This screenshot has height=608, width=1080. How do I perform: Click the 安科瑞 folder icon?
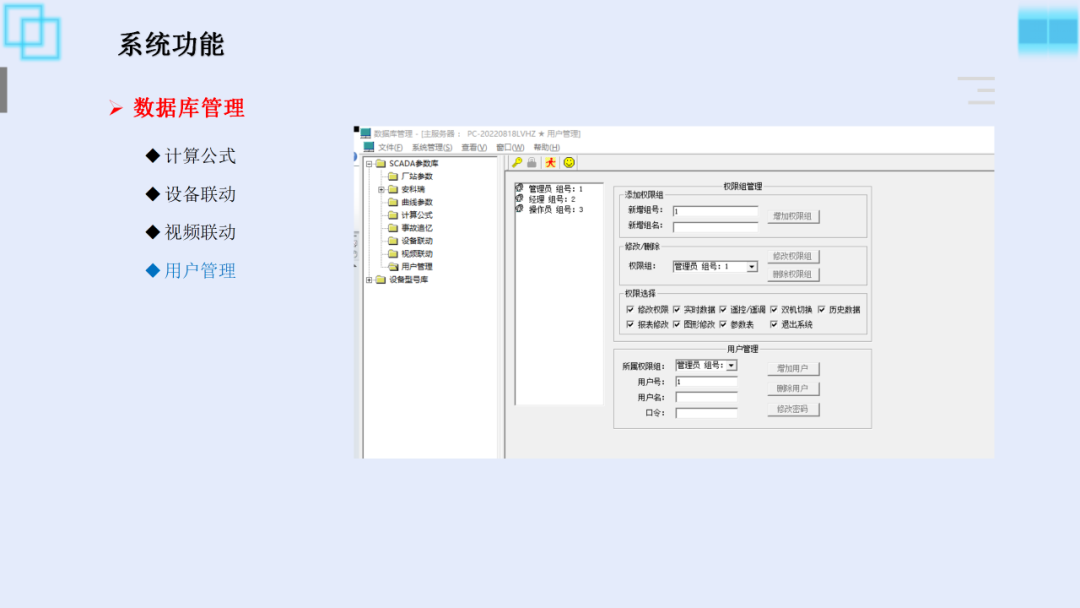393,189
